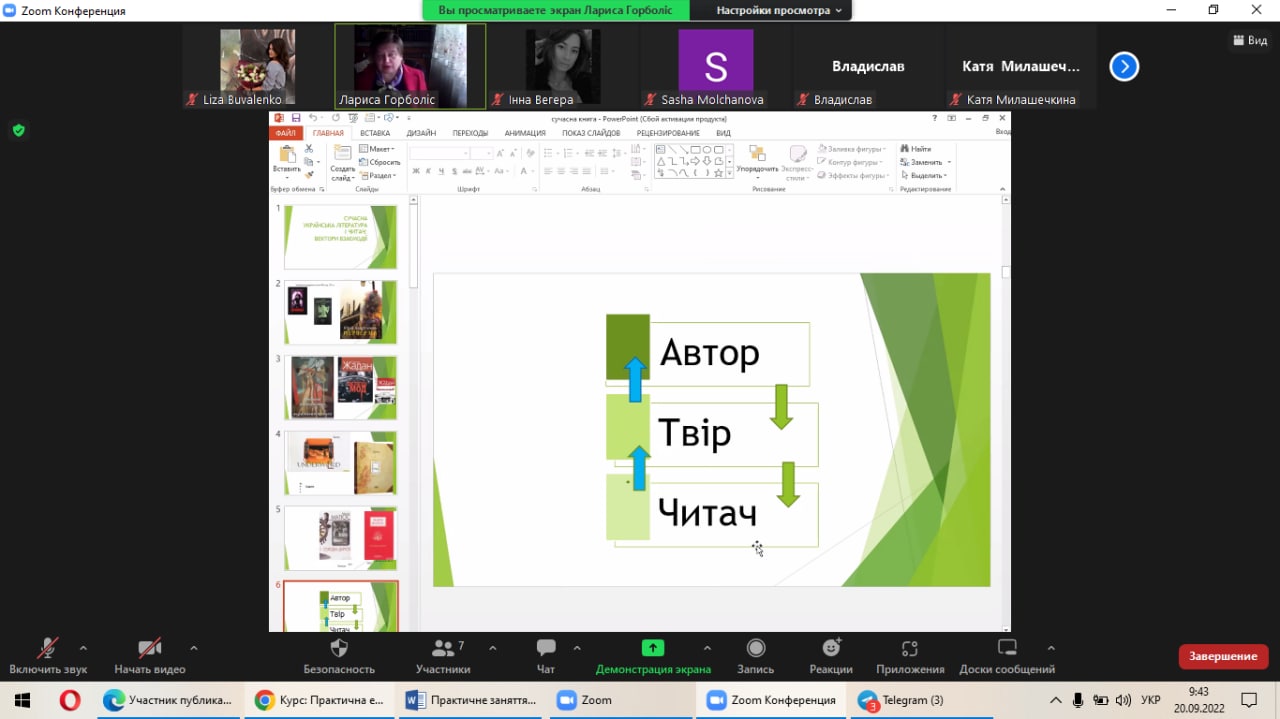Start recording with the Запись icon
The image size is (1280, 719).
click(x=756, y=649)
